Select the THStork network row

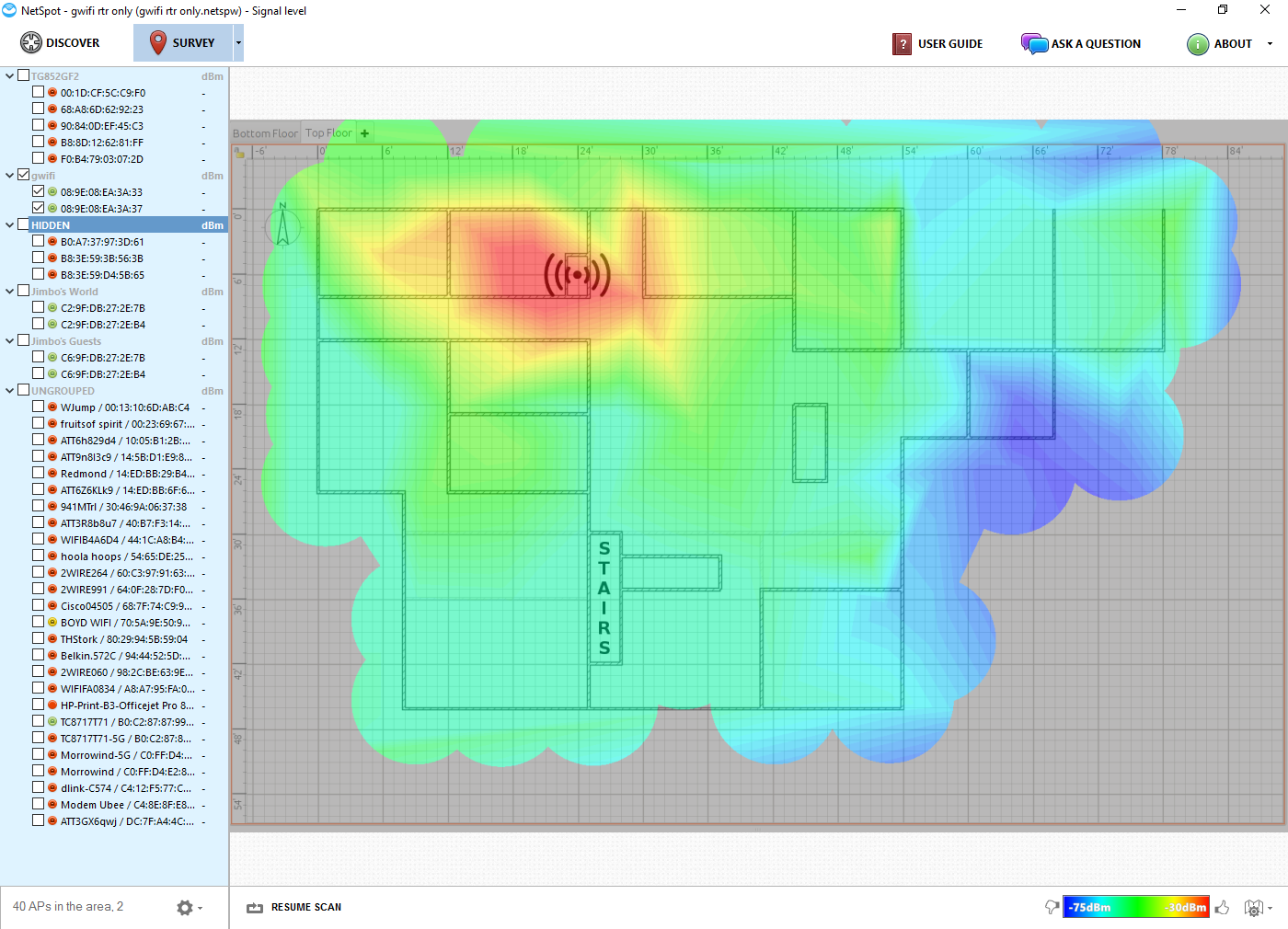[114, 639]
